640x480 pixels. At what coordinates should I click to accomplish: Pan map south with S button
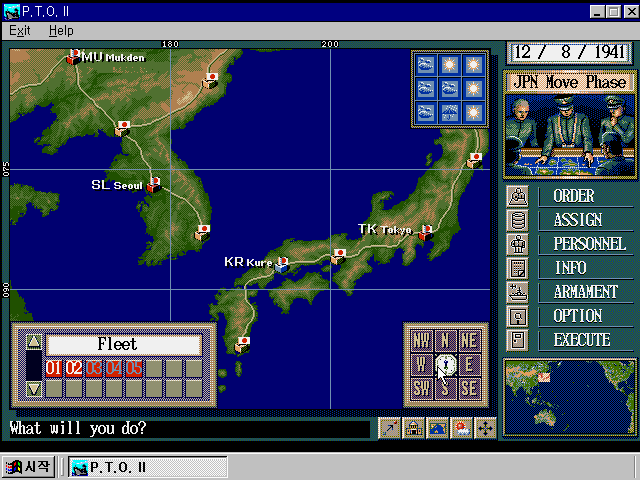click(445, 389)
